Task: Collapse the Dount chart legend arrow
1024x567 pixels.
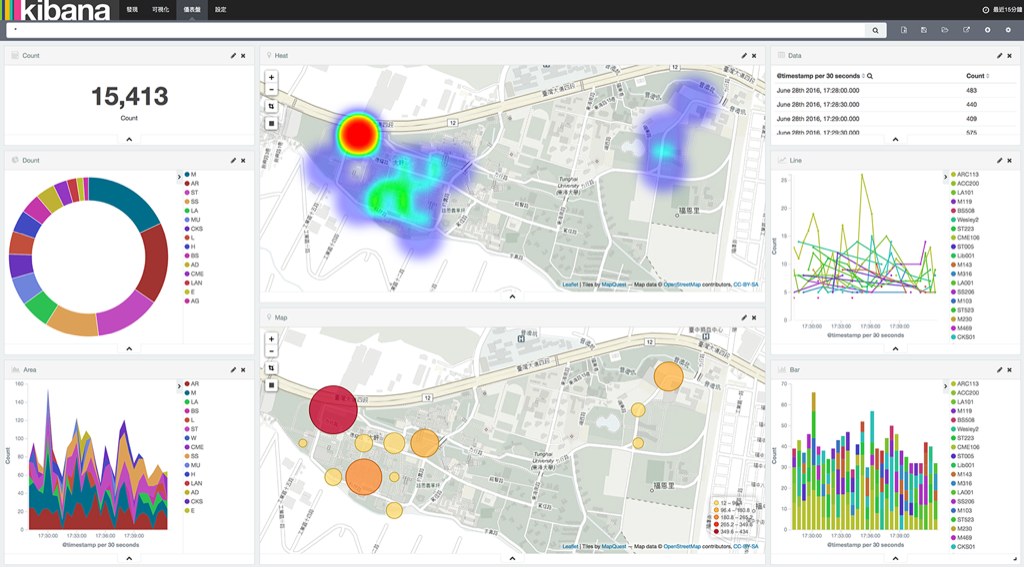Action: point(179,176)
